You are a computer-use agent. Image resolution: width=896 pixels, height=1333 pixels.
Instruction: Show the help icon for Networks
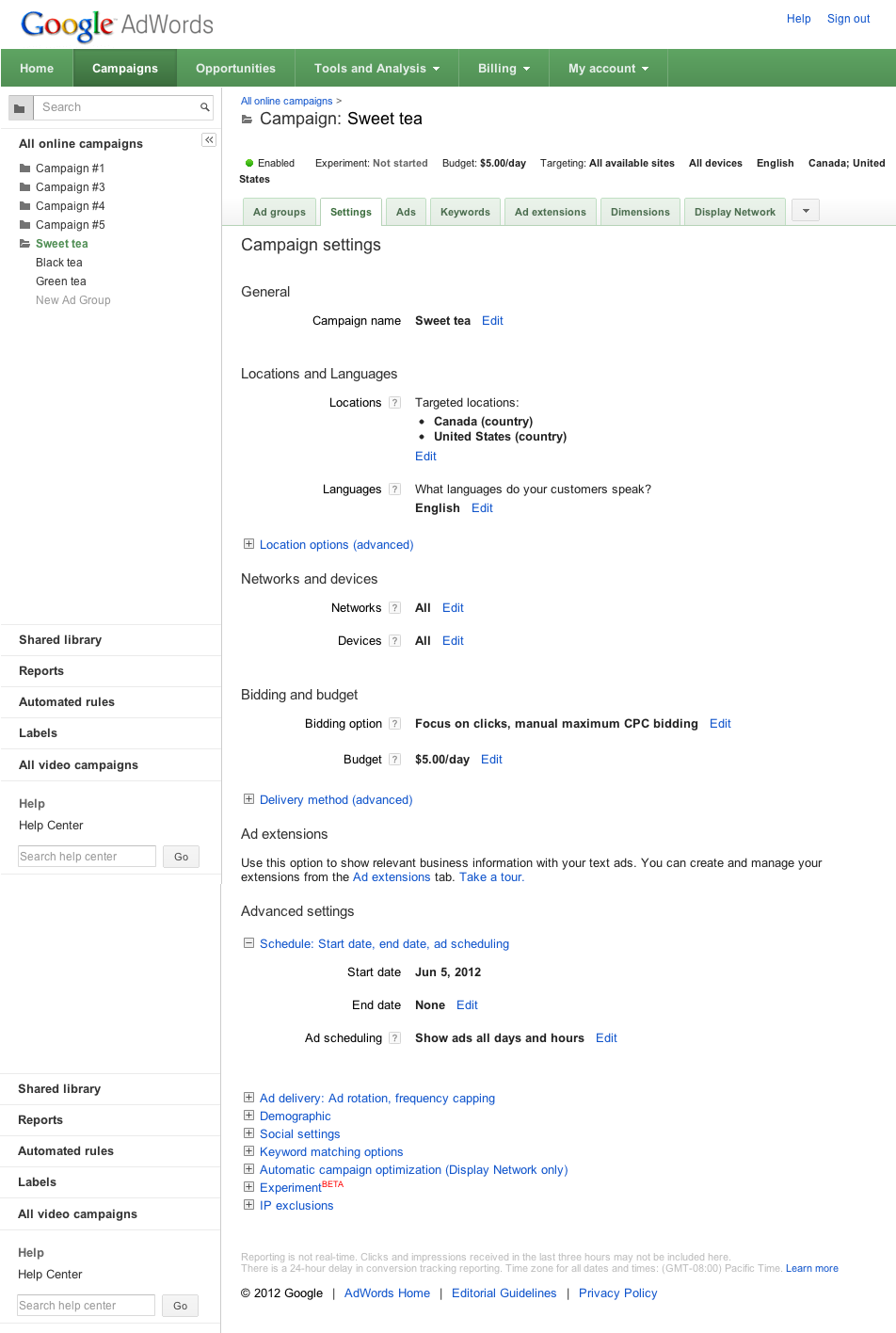pos(395,608)
